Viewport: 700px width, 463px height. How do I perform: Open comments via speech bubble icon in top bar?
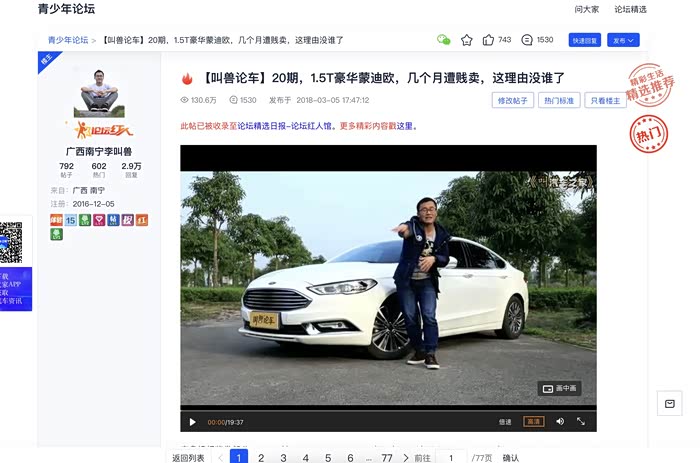527,40
